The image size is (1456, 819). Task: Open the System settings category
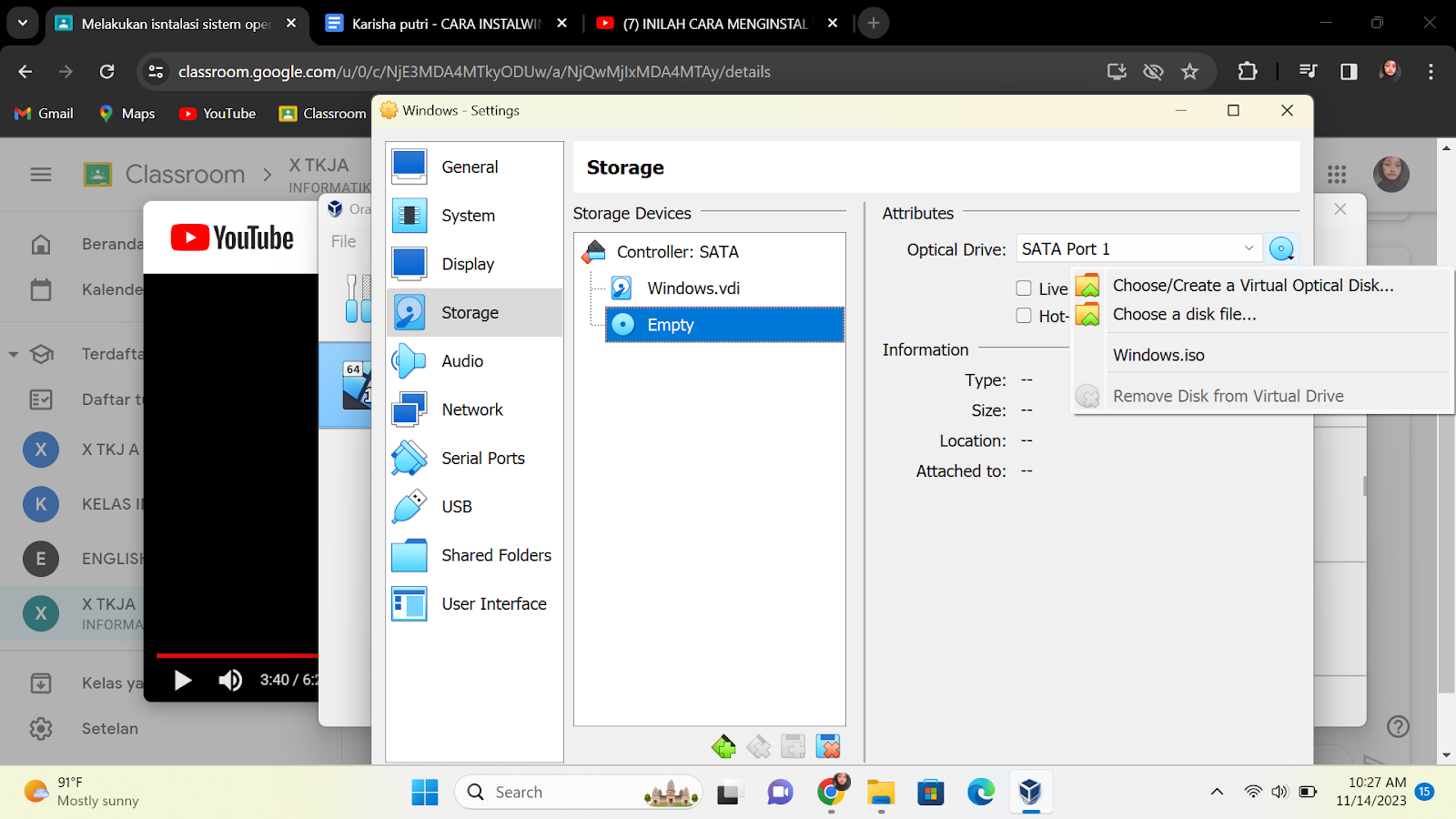tap(474, 216)
